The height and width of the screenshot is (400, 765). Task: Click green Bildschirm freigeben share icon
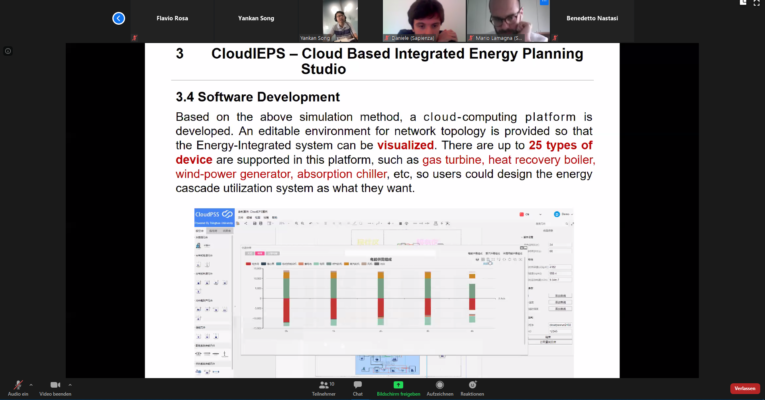397,385
